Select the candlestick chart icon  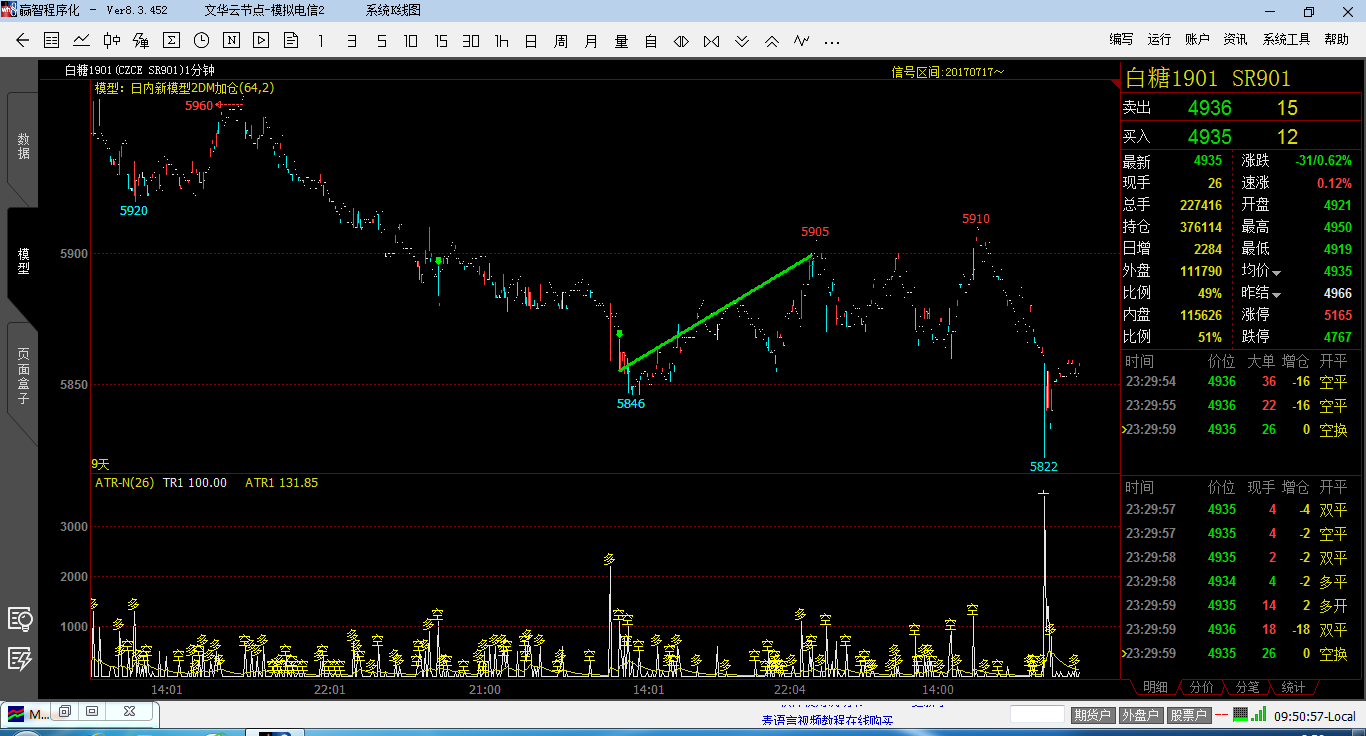coord(112,41)
